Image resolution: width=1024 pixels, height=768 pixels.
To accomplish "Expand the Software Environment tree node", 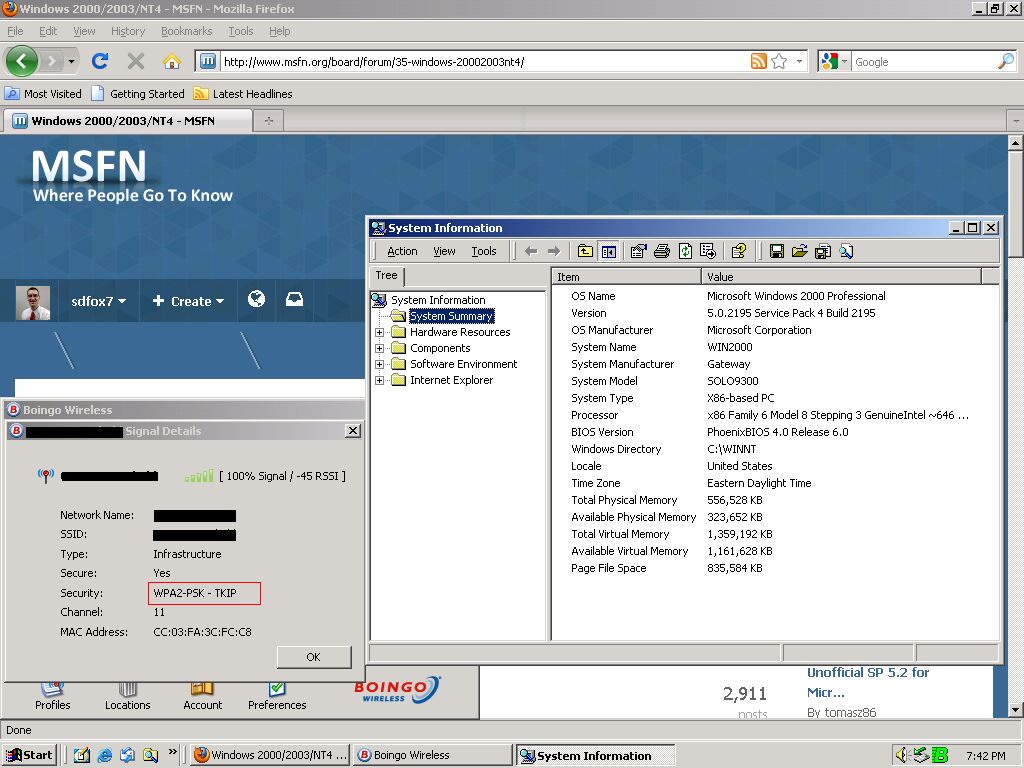I will [379, 364].
